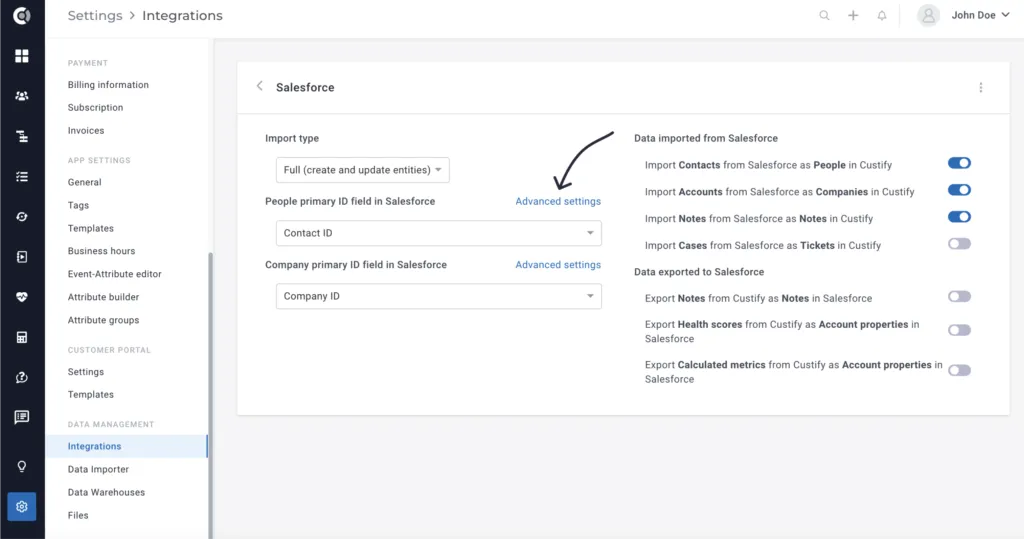Toggle Import Contacts as People switch
Image resolution: width=1024 pixels, height=539 pixels.
(x=959, y=163)
